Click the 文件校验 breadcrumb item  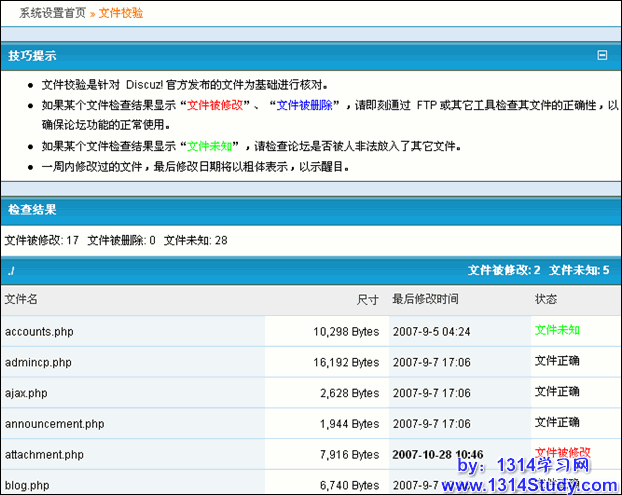pos(119,14)
